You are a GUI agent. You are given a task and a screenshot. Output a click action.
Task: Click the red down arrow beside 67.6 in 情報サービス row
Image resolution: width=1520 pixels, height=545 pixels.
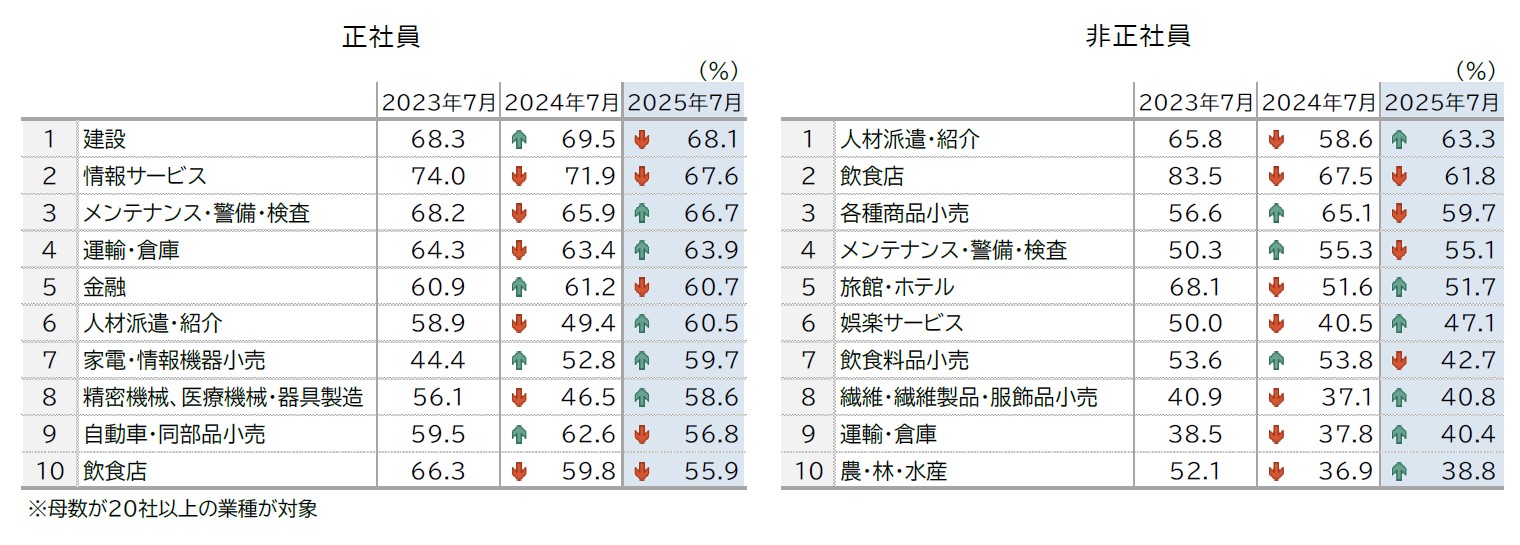[x=642, y=177]
